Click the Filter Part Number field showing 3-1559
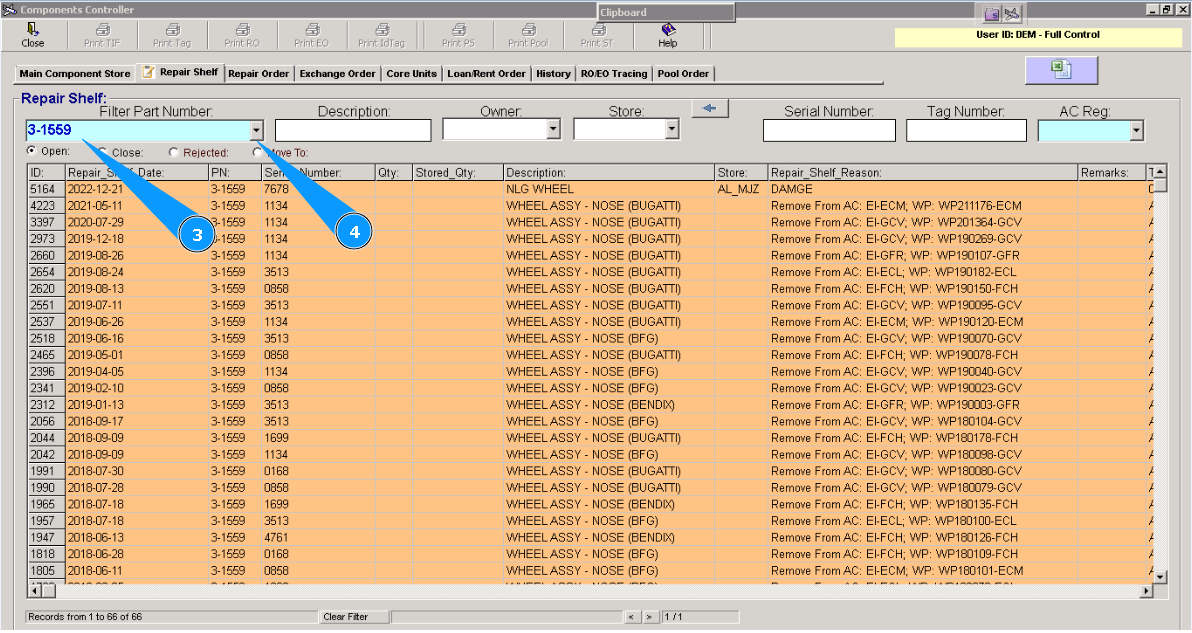This screenshot has height=633, width=1192. click(x=138, y=131)
